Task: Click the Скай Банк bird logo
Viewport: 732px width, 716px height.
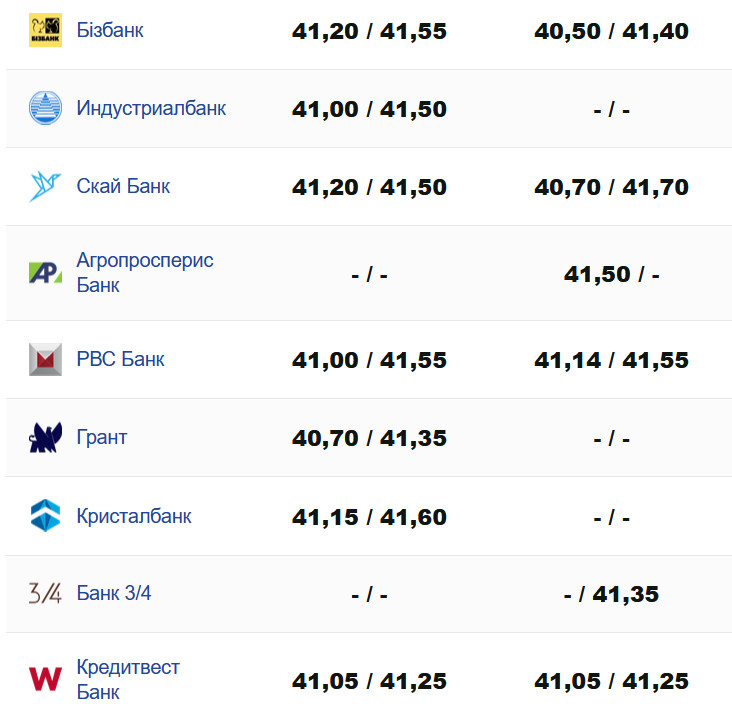Action: click(45, 186)
